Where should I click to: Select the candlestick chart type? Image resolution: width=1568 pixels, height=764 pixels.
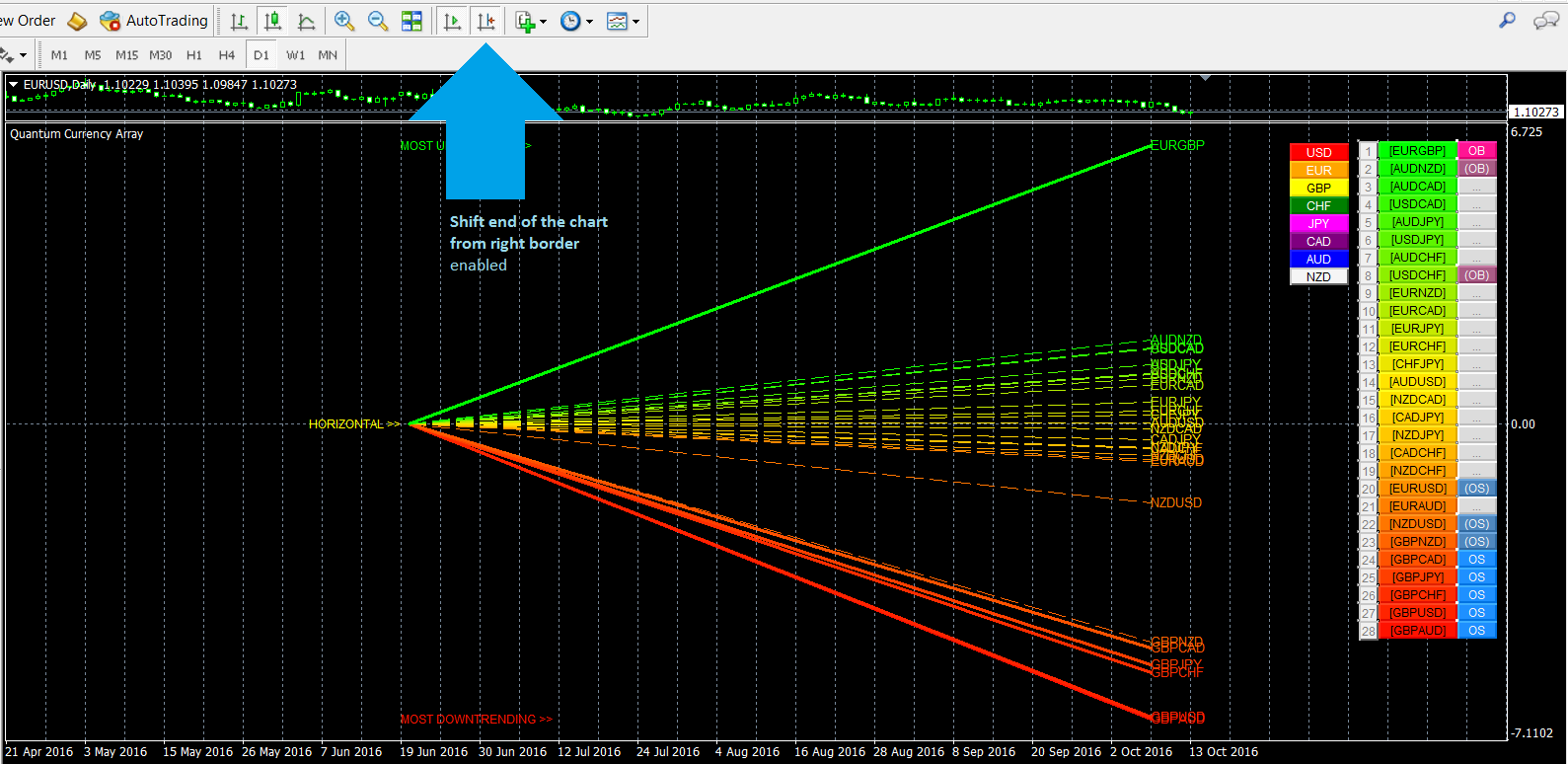(272, 21)
